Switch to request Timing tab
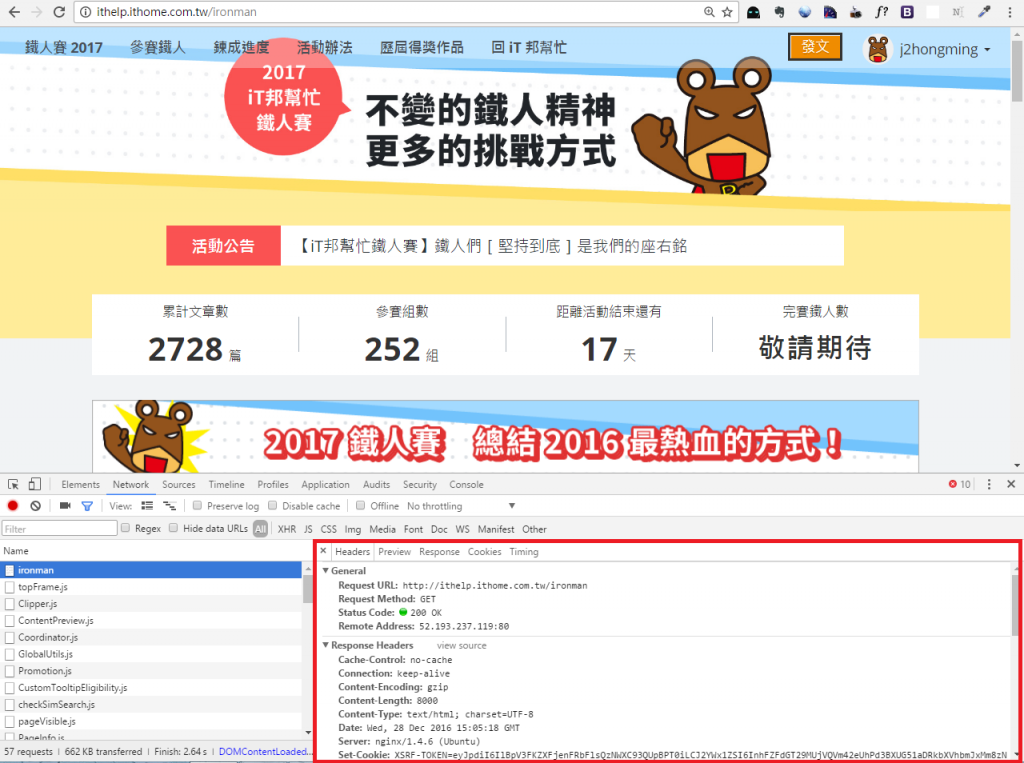The width and height of the screenshot is (1024, 763). 524,551
